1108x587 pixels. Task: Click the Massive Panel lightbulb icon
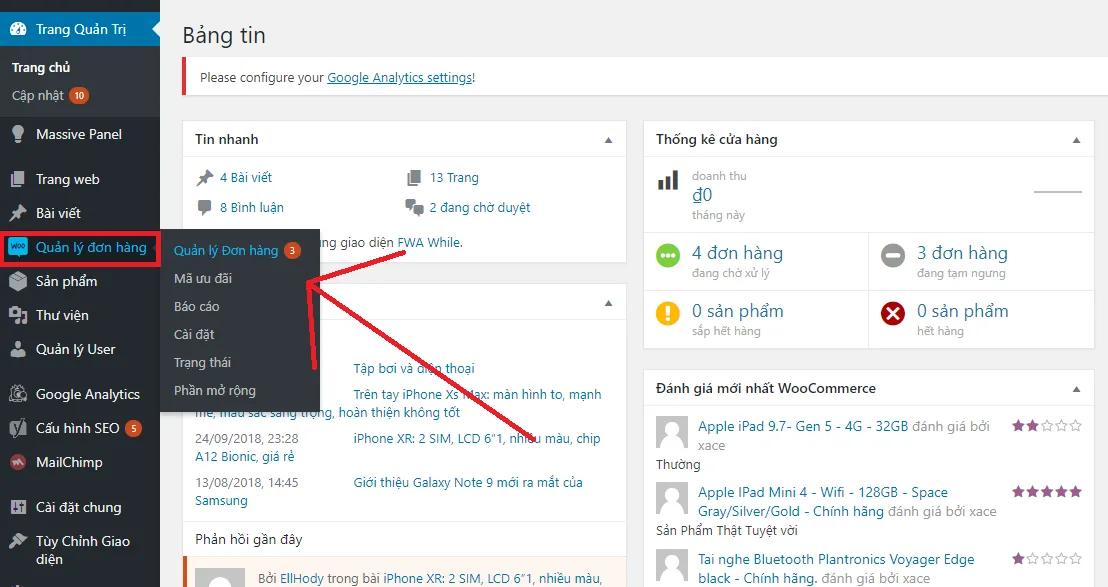pos(18,134)
